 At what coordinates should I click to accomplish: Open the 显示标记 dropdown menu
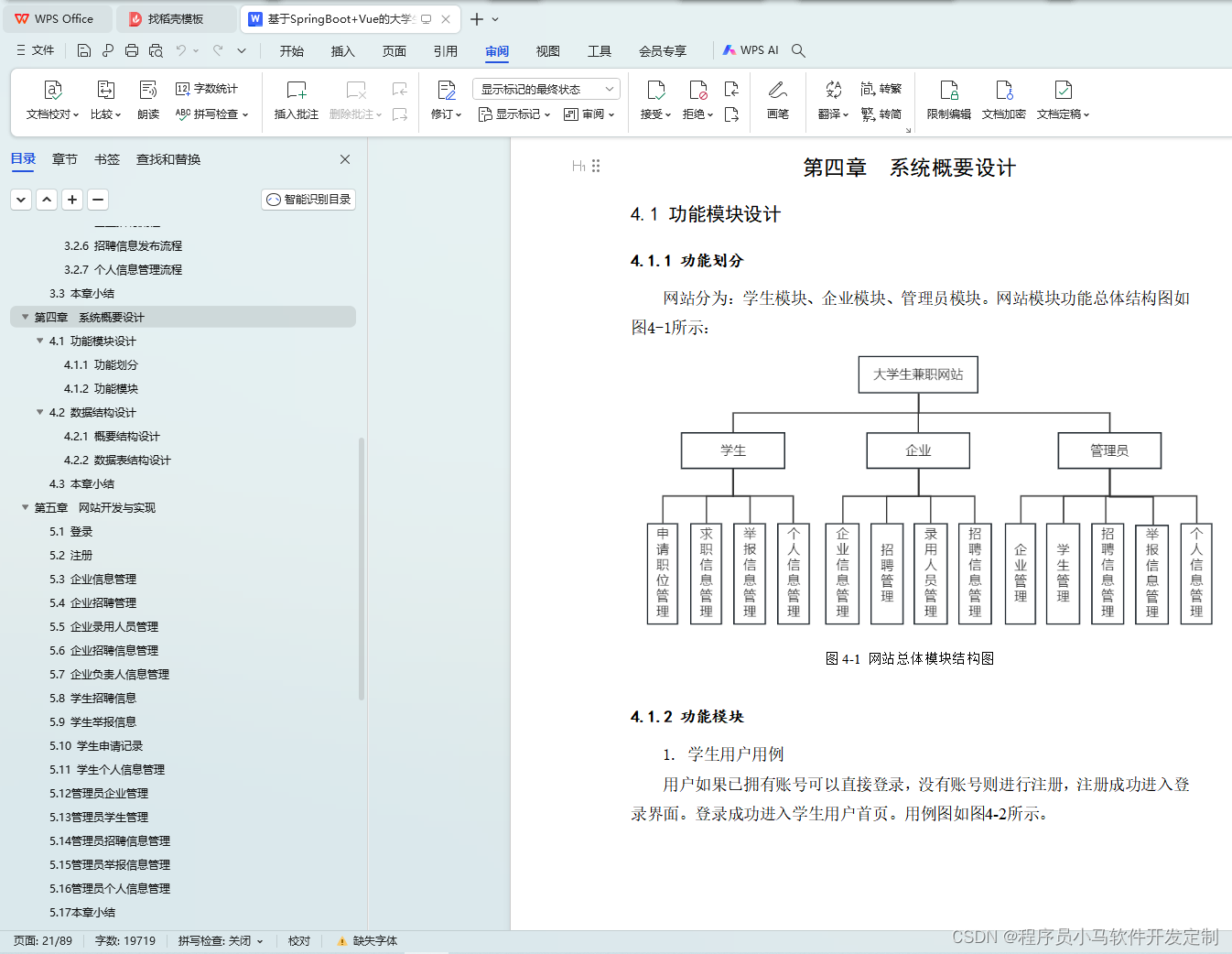[x=513, y=114]
